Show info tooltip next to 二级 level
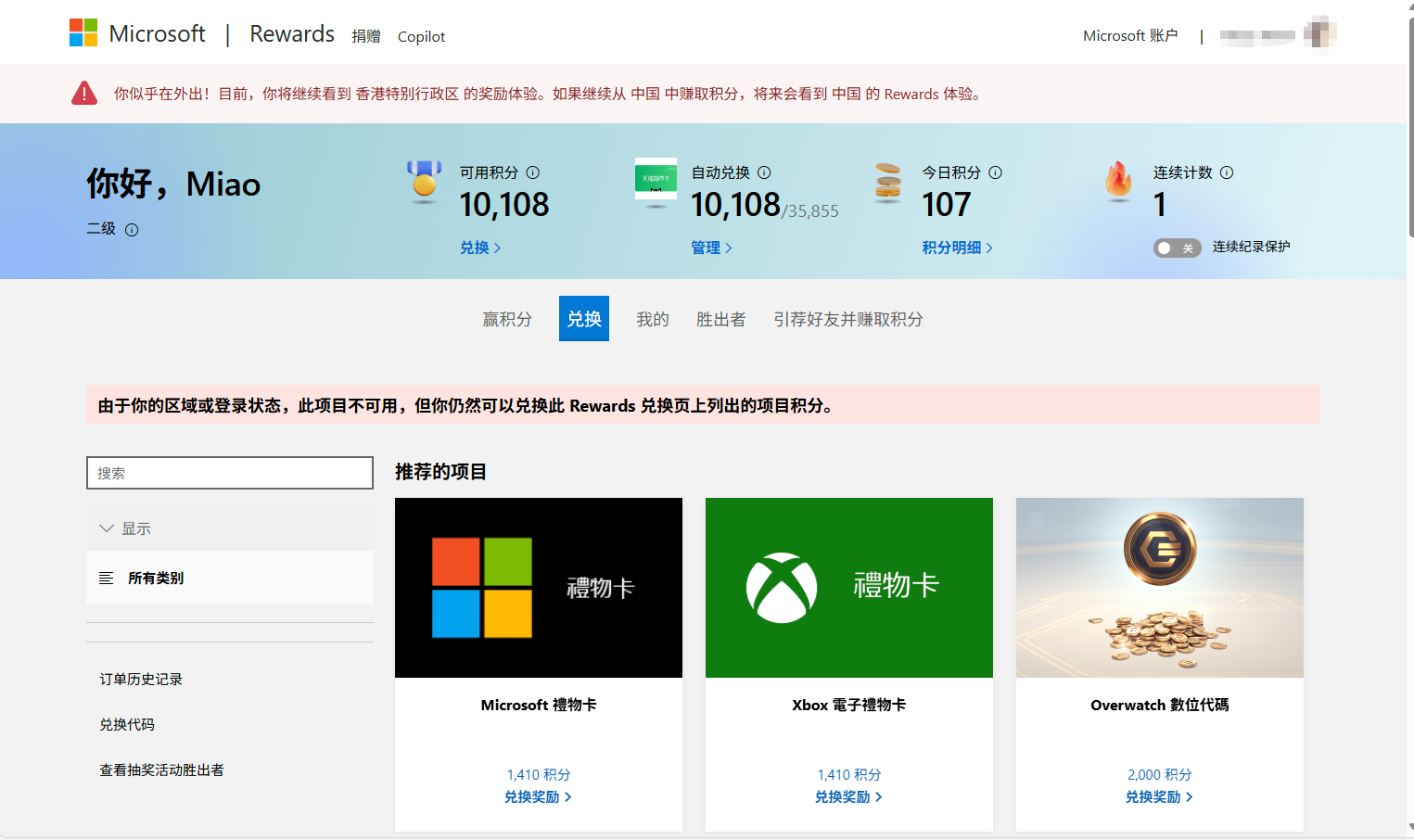The width and height of the screenshot is (1414, 840). pyautogui.click(x=132, y=230)
